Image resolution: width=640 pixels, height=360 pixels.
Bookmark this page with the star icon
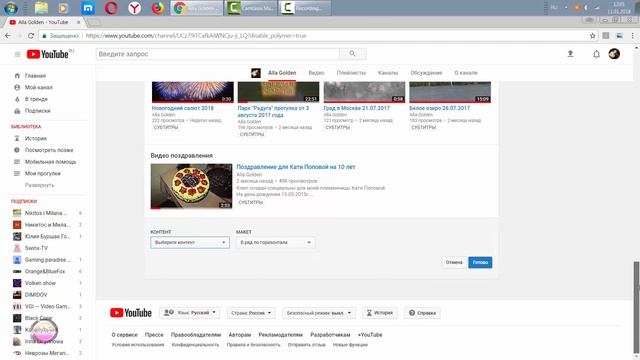[592, 36]
